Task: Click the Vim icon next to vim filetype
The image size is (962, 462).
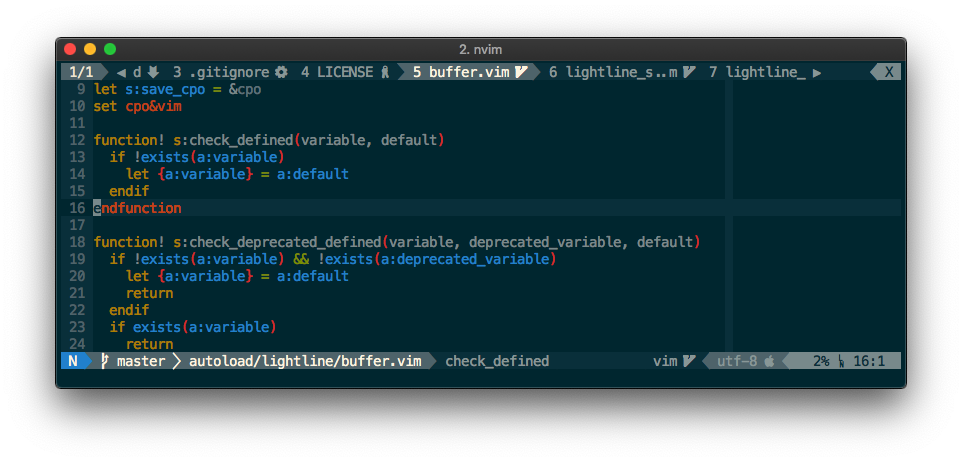Action: 688,361
